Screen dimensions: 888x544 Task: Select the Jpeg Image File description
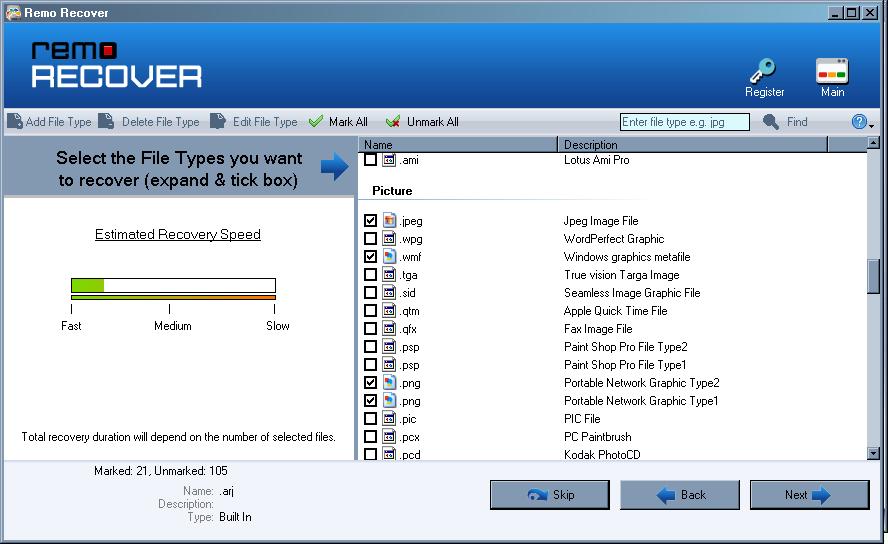click(601, 221)
